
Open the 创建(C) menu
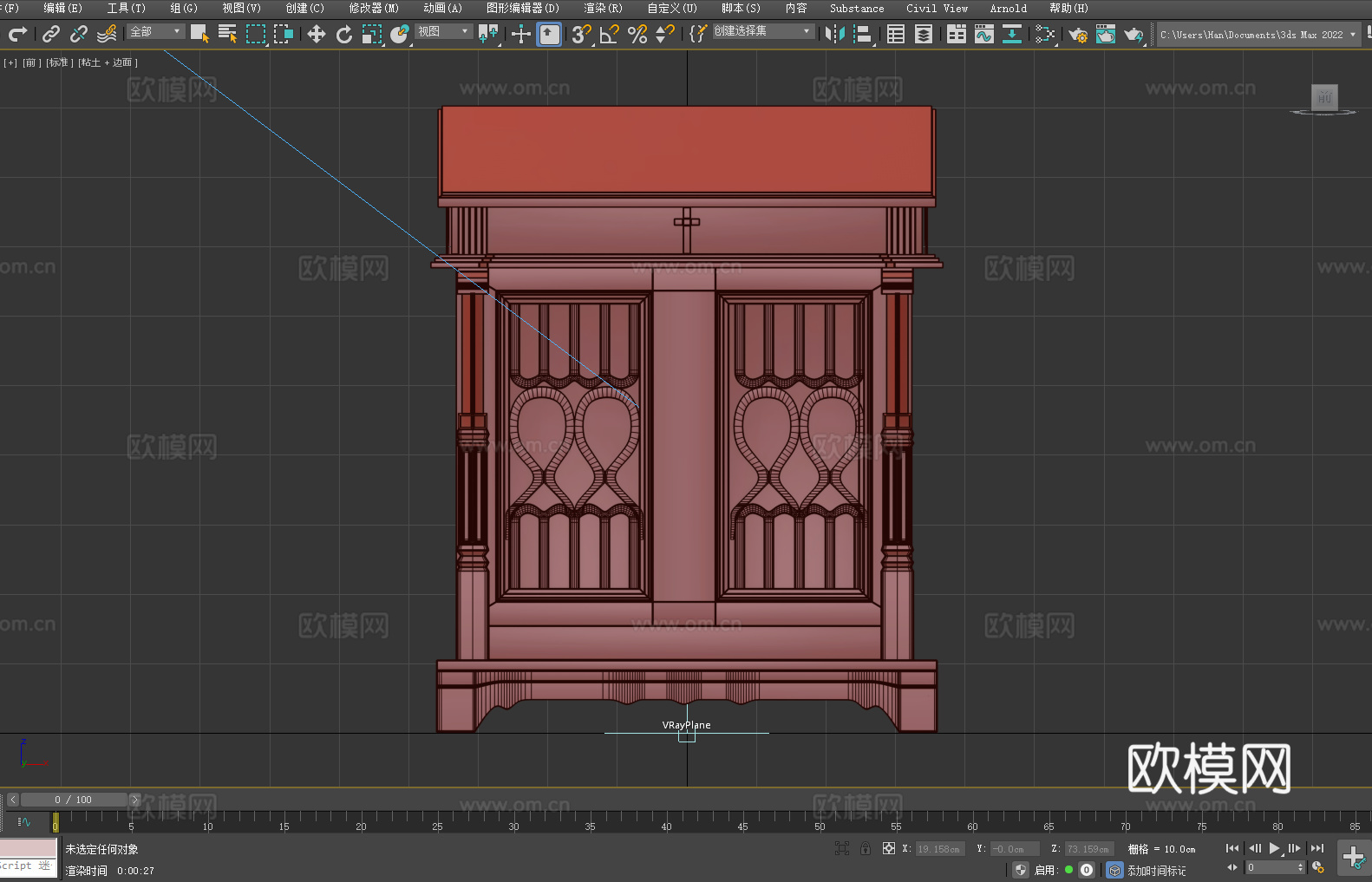(305, 8)
